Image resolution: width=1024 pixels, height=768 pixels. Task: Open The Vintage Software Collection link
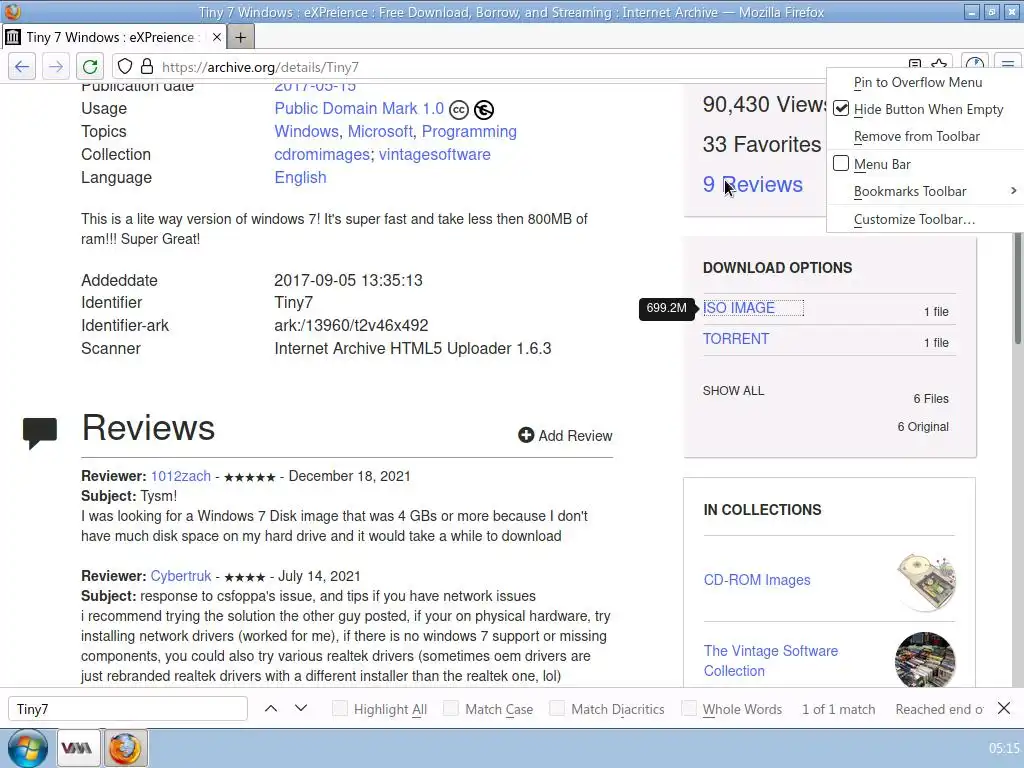771,661
